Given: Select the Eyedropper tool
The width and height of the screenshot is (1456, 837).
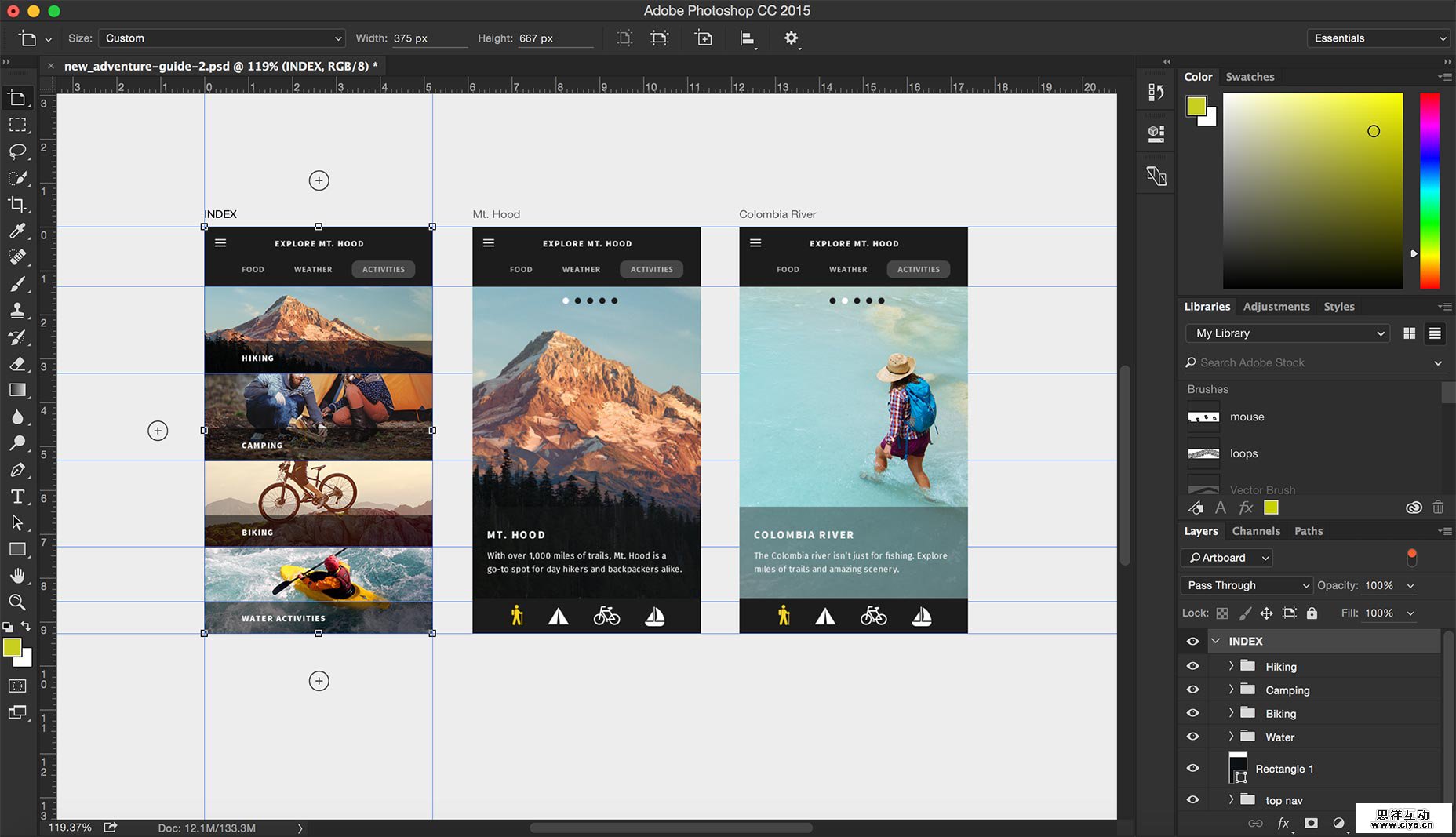Looking at the screenshot, I should (18, 231).
